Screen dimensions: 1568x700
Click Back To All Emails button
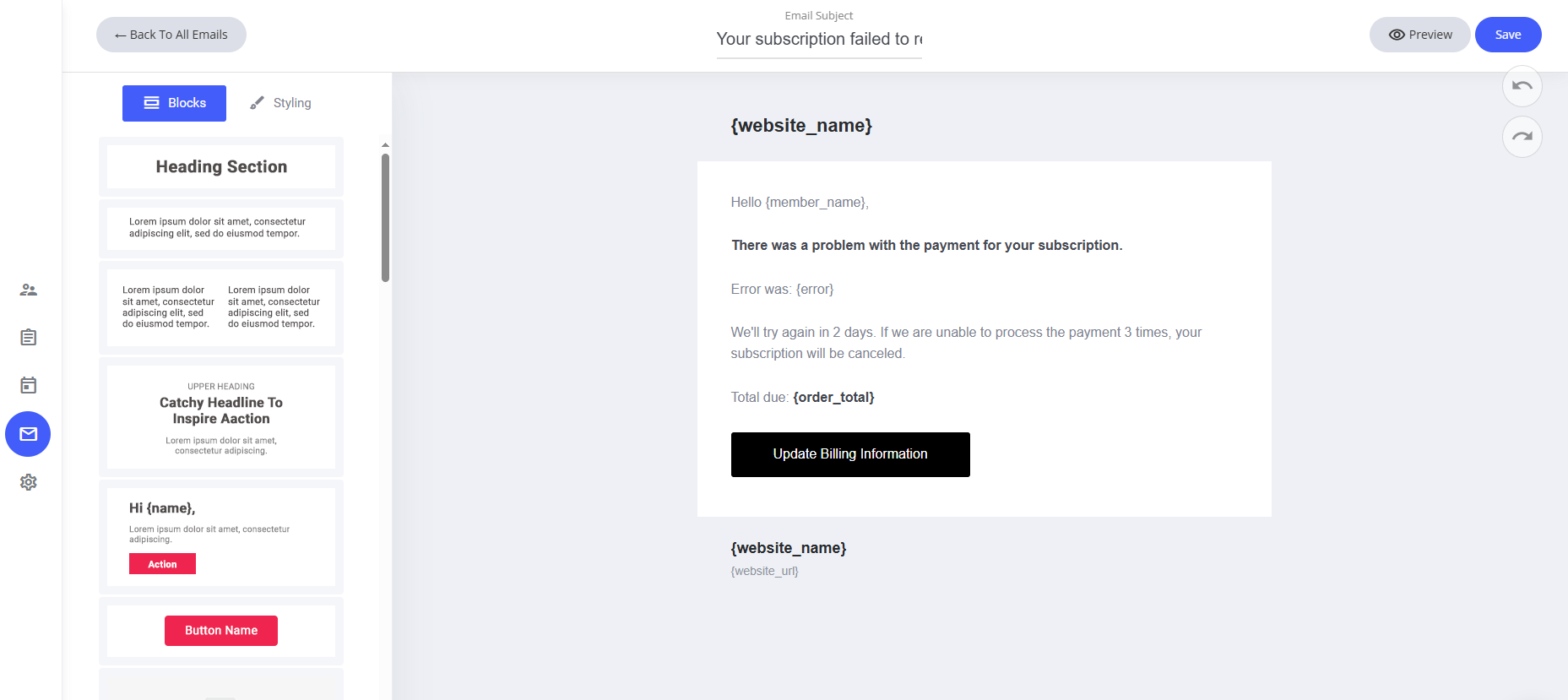pyautogui.click(x=171, y=35)
